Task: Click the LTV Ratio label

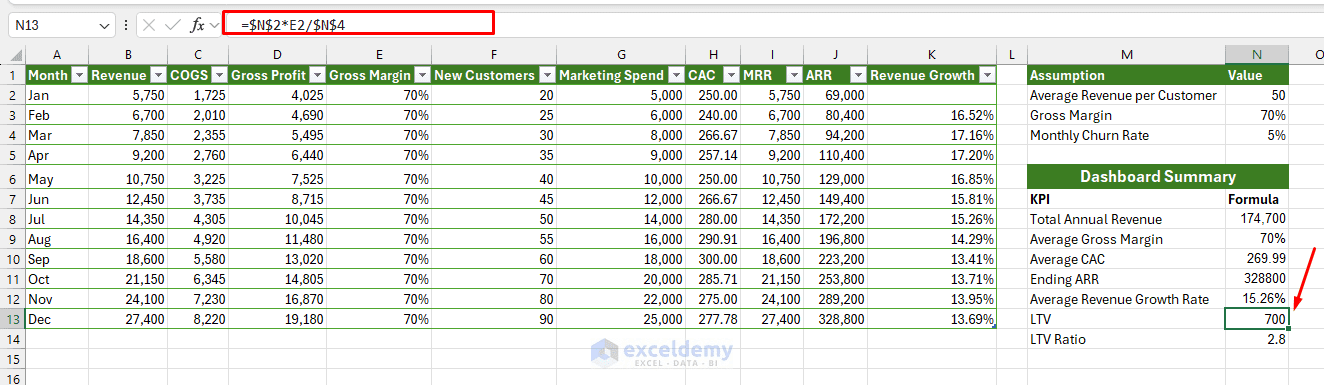Action: coord(1057,339)
